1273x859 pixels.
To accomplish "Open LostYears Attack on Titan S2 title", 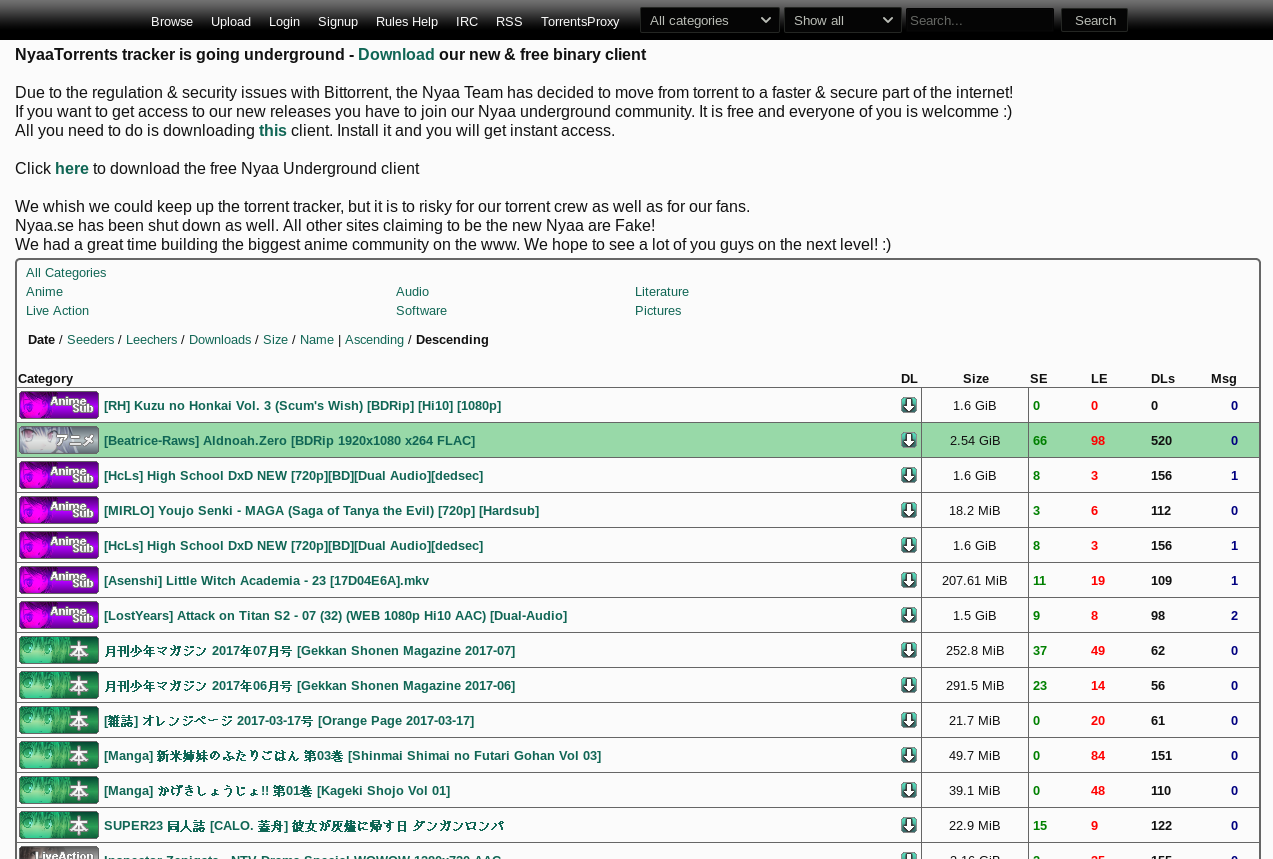I will (335, 616).
